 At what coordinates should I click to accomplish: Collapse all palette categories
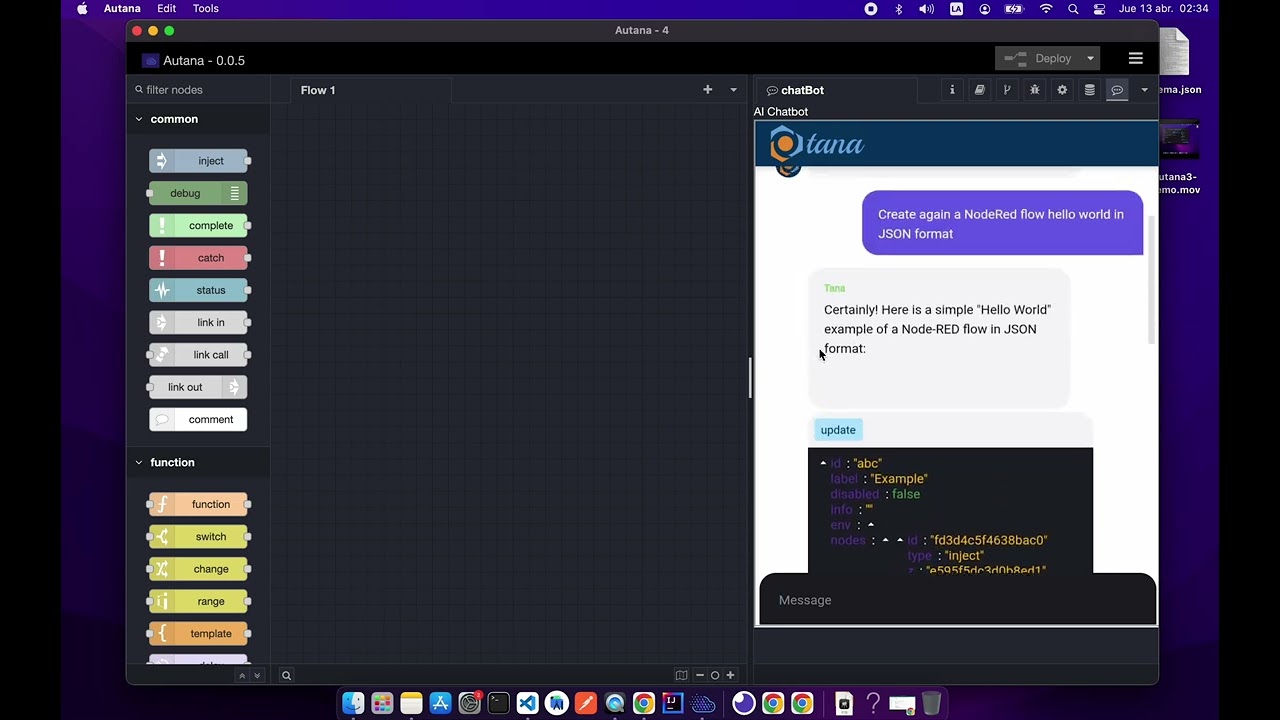(241, 676)
